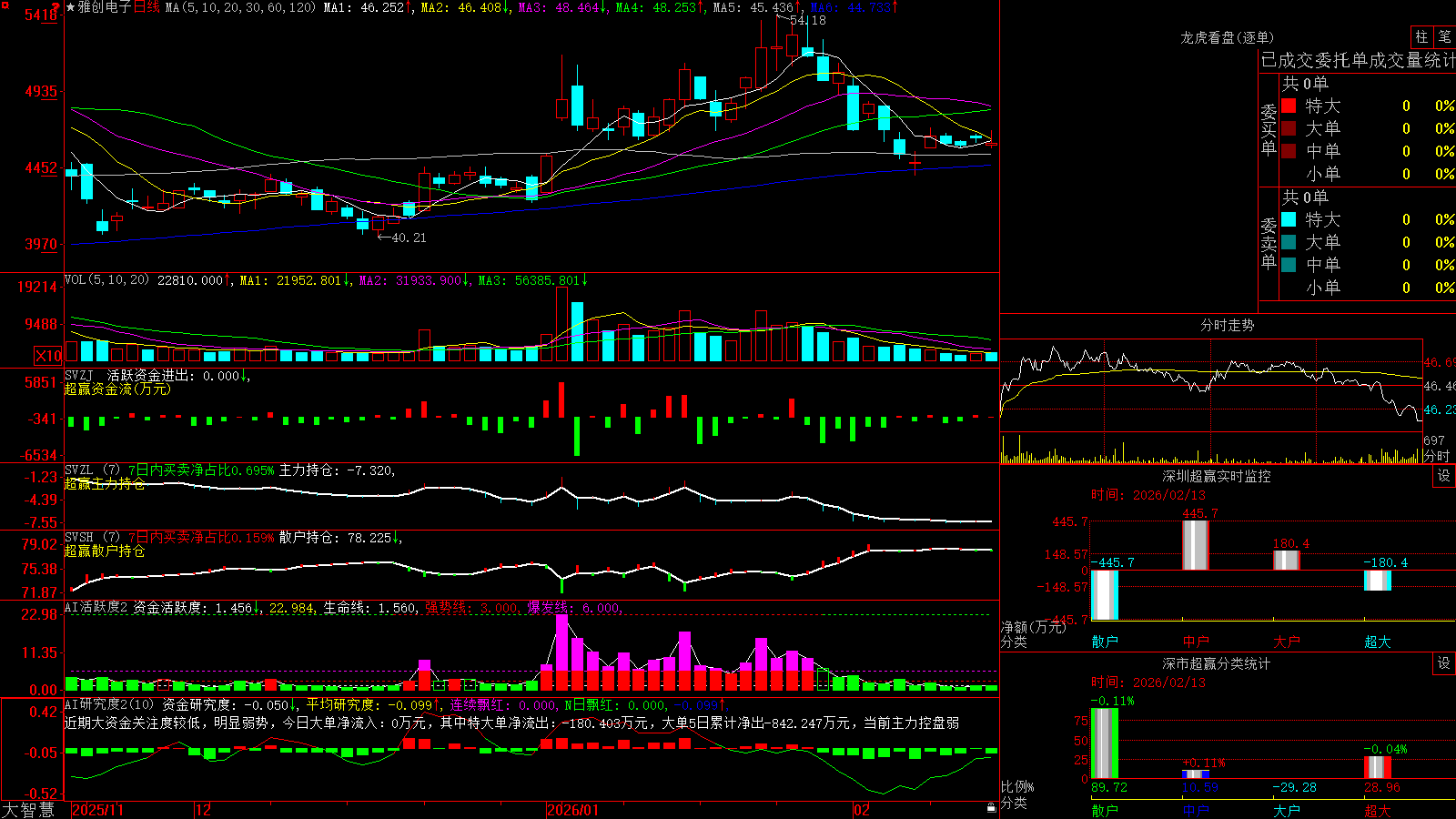Screen dimensions: 1456x819
Task: Click the X10 volume multiplier box
Action: [x=48, y=356]
